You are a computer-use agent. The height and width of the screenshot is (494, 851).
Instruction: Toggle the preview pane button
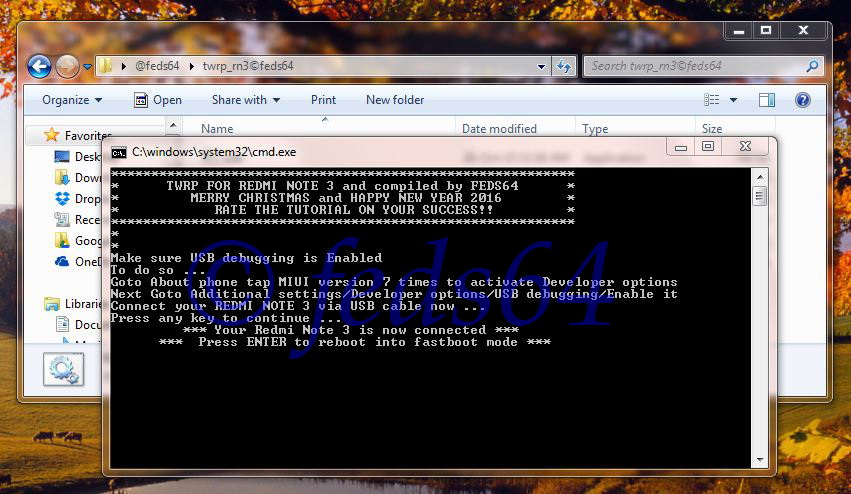click(x=766, y=100)
